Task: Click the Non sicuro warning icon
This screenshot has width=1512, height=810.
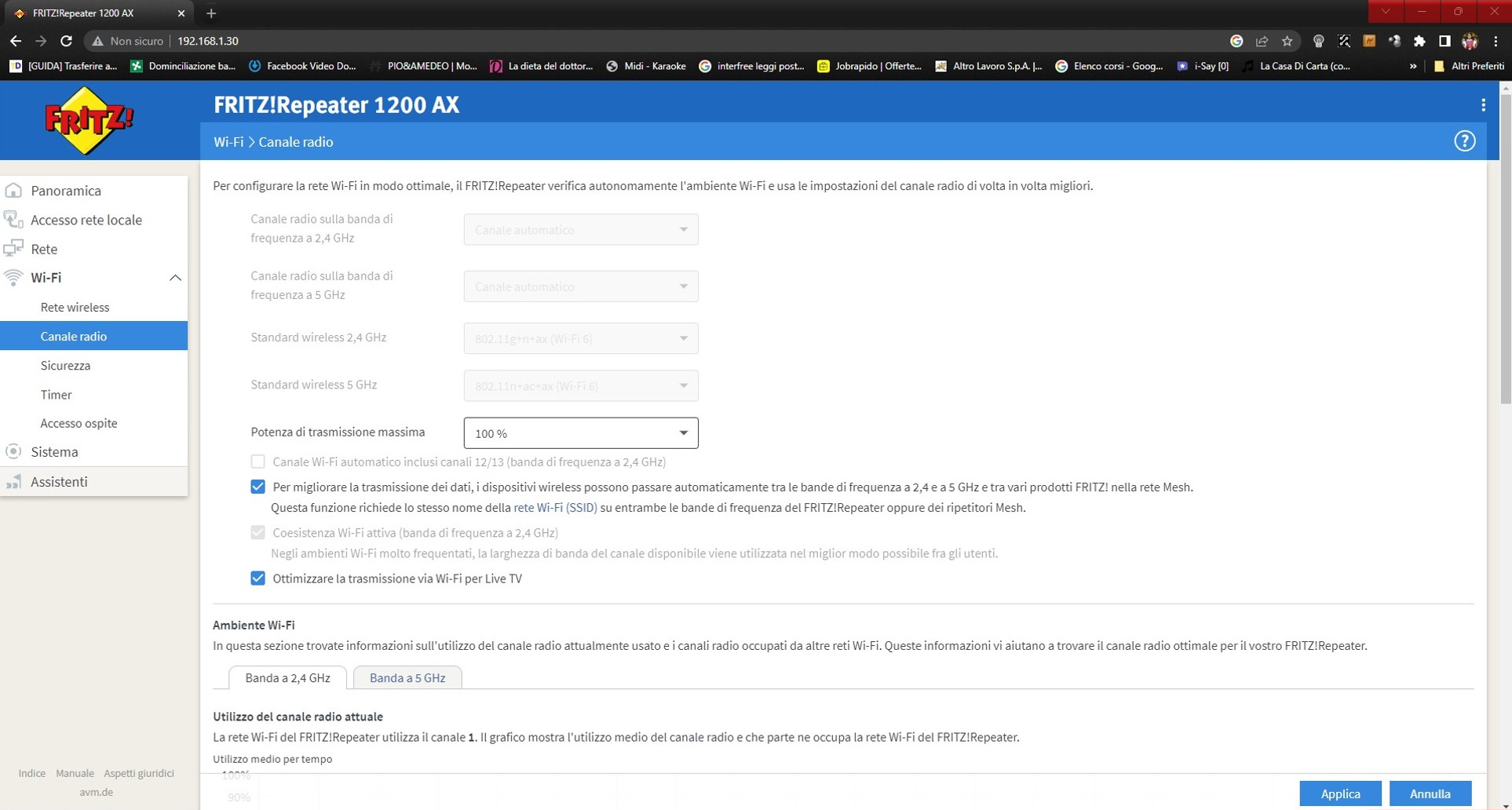Action: pyautogui.click(x=97, y=41)
